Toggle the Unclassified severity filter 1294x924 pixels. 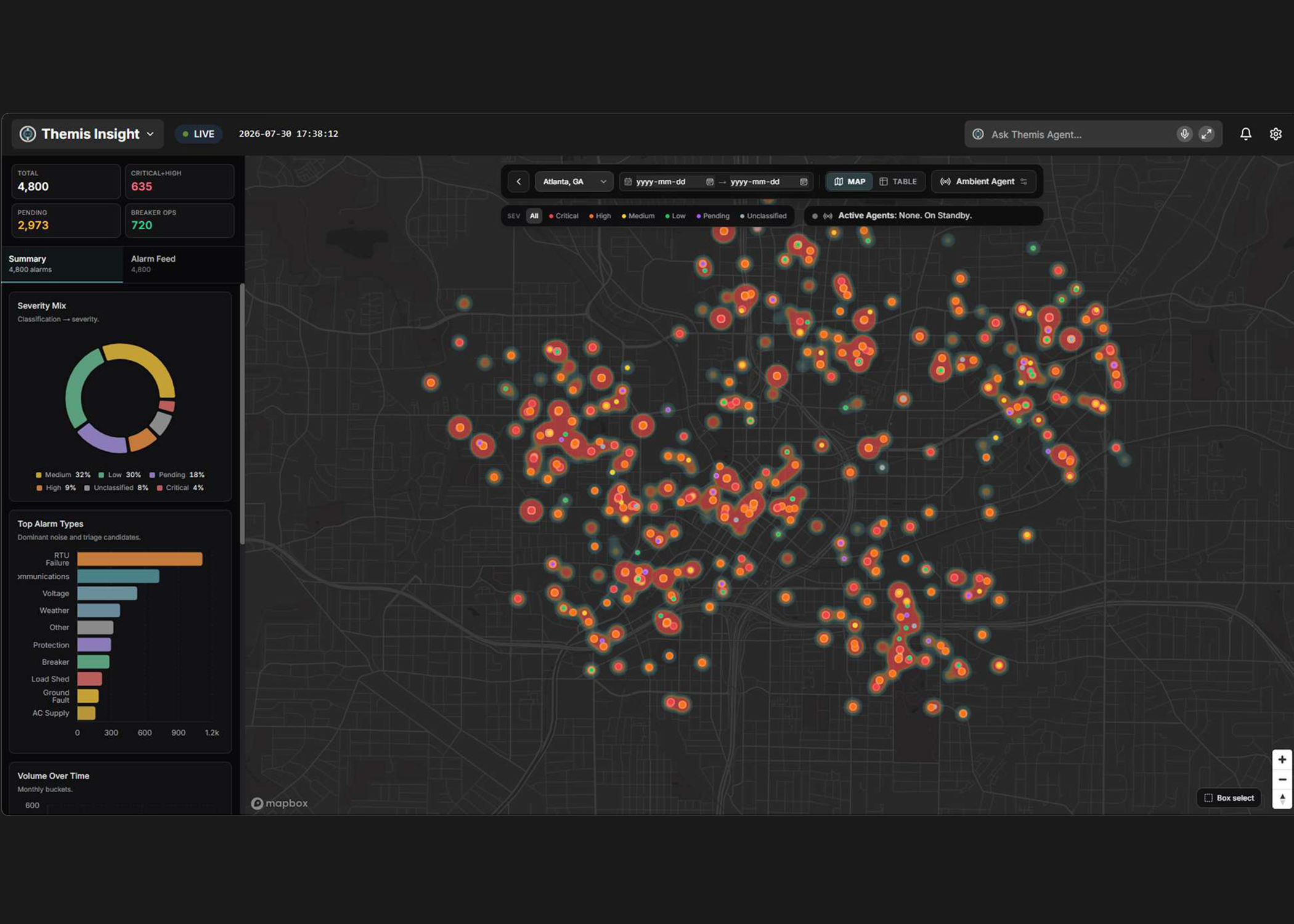763,216
